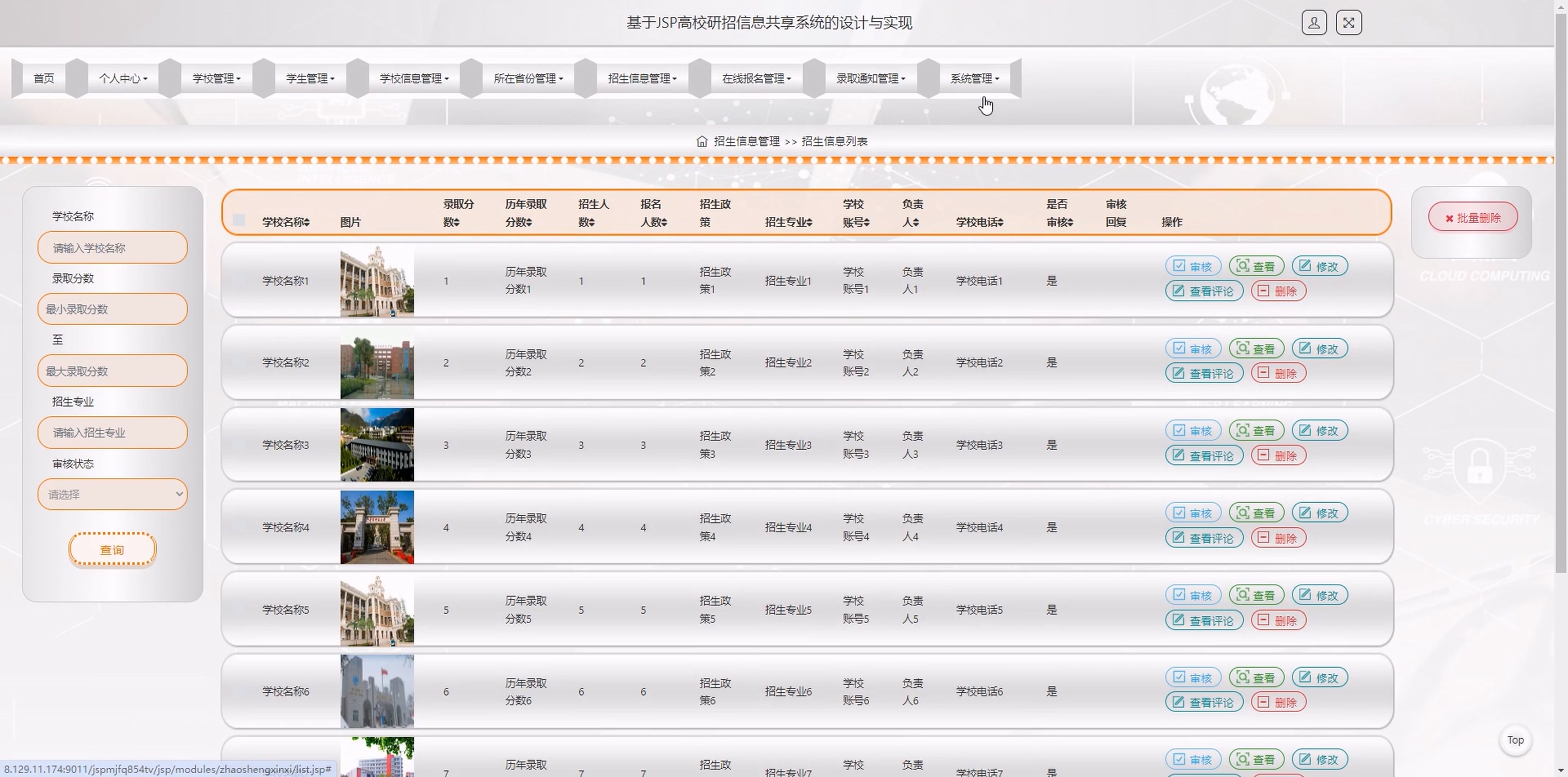Click the 查询 search button
The width and height of the screenshot is (1568, 777).
coord(112,550)
